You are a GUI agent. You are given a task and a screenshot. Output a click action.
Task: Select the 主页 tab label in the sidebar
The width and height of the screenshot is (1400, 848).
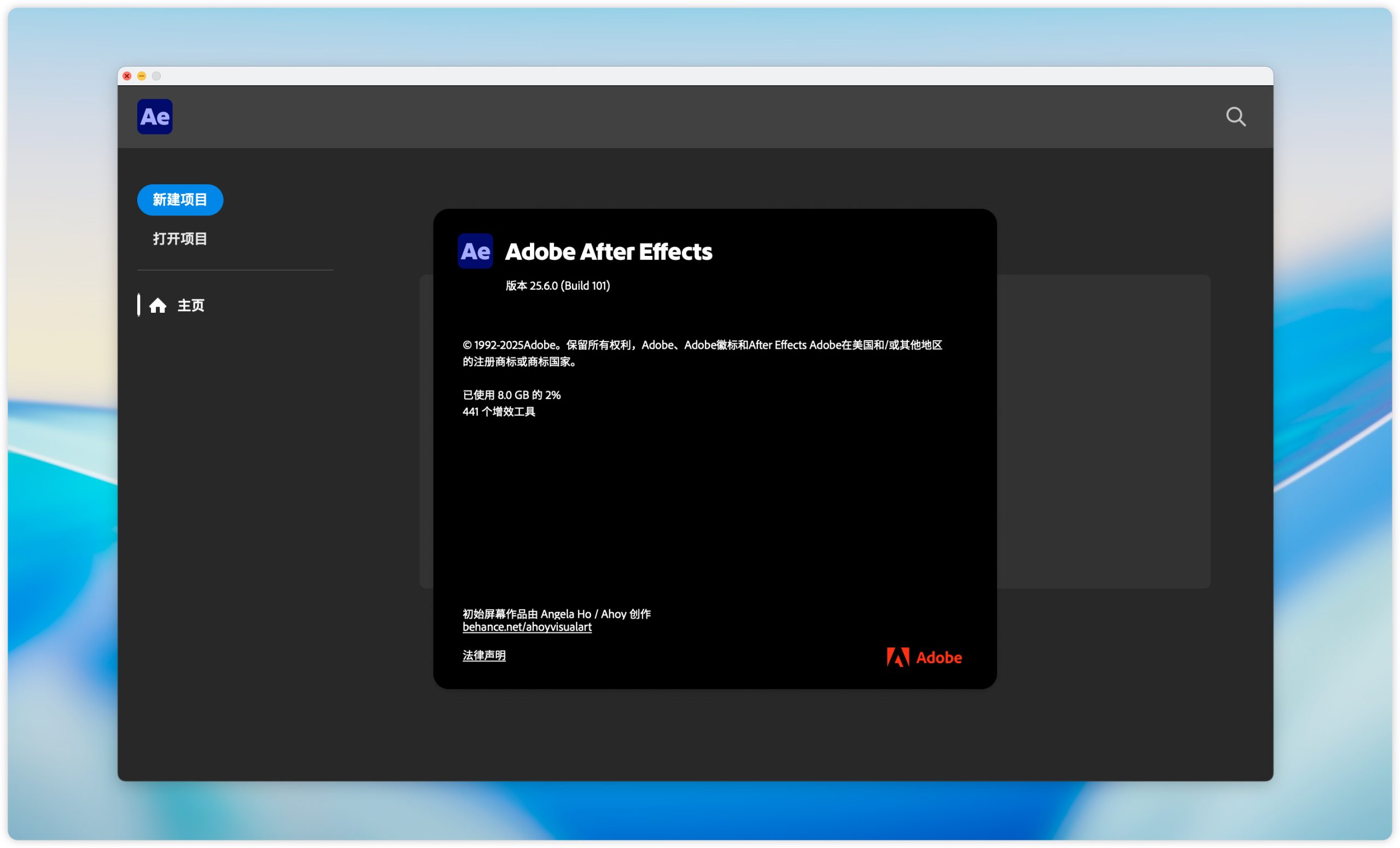point(191,306)
